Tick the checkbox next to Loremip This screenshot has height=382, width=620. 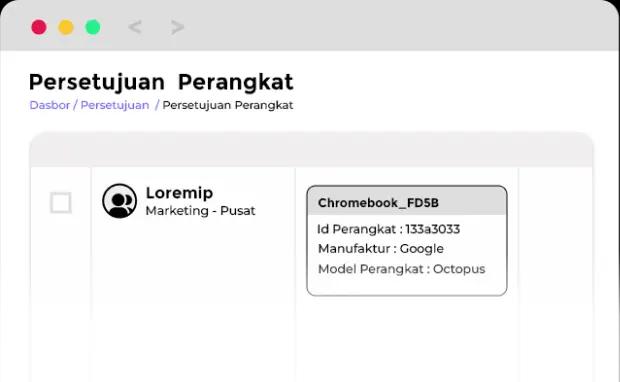click(61, 202)
